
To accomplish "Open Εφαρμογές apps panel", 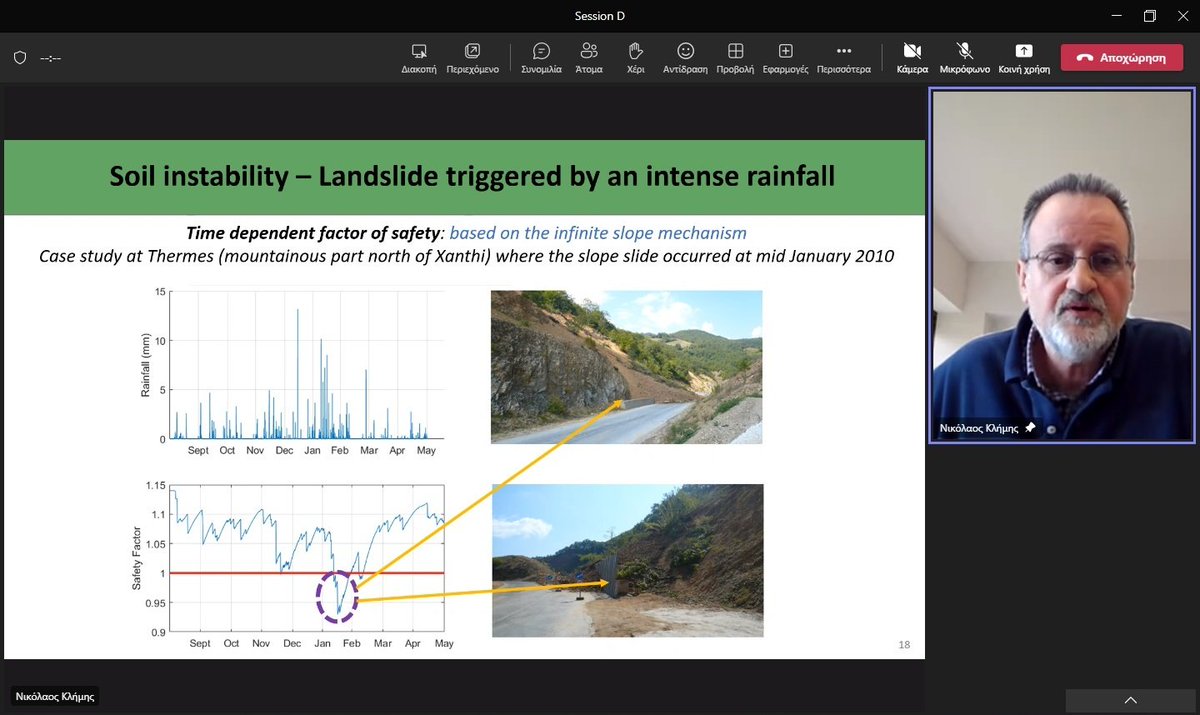I will pyautogui.click(x=785, y=58).
